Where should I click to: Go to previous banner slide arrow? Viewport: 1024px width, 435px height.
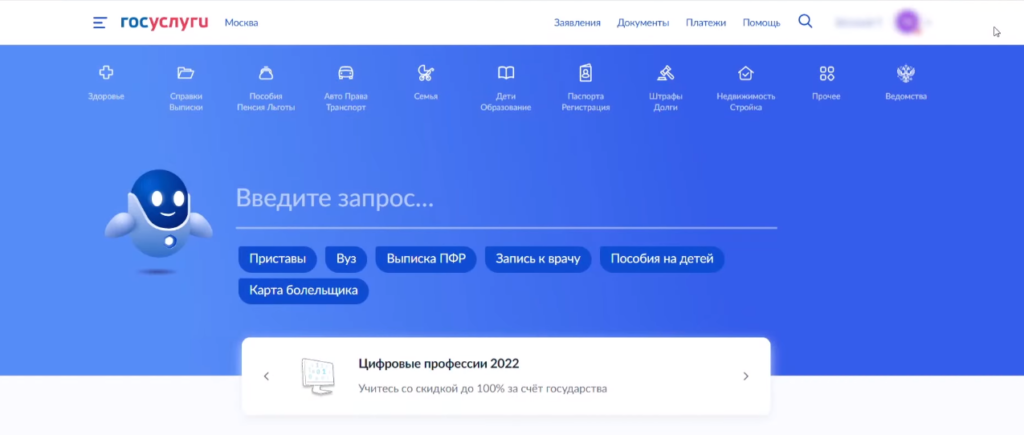click(266, 376)
